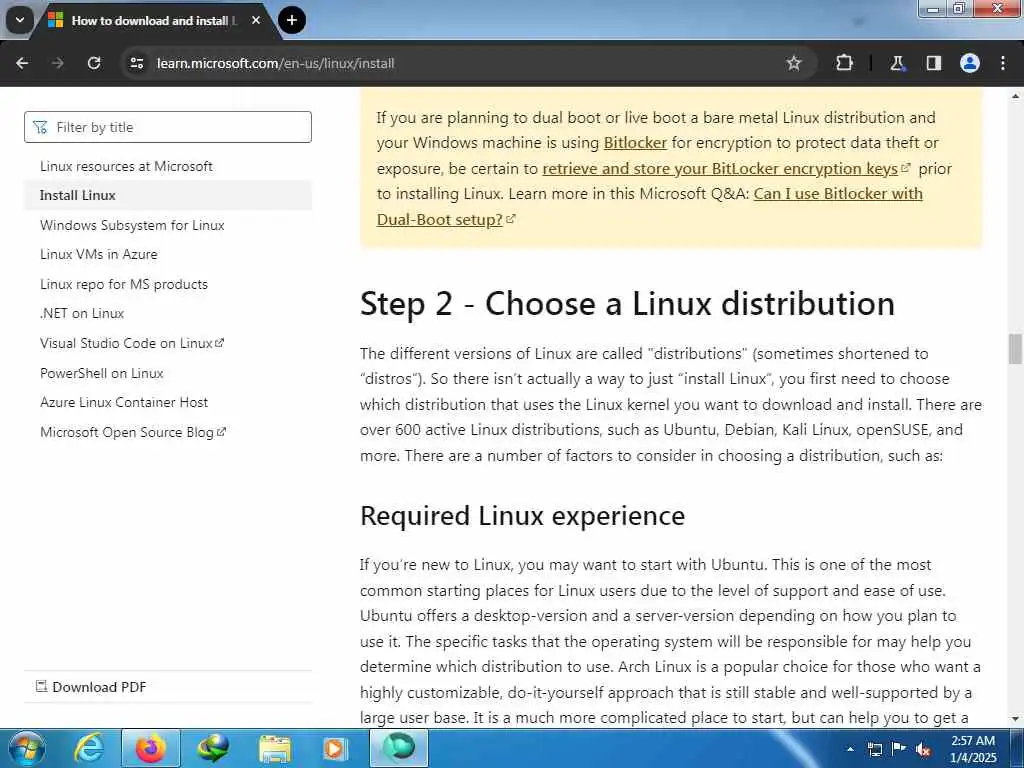
Task: Open network status tray icon
Action: 874,749
